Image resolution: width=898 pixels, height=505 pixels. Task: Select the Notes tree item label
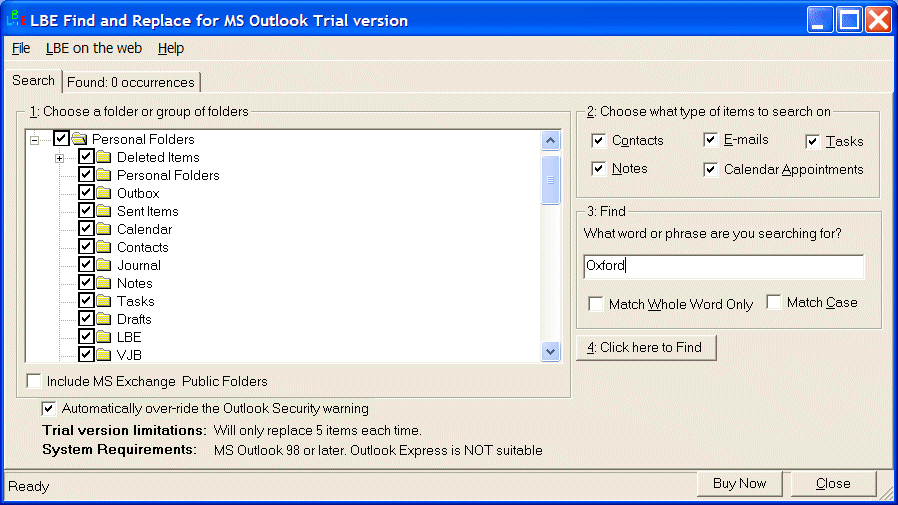[135, 283]
